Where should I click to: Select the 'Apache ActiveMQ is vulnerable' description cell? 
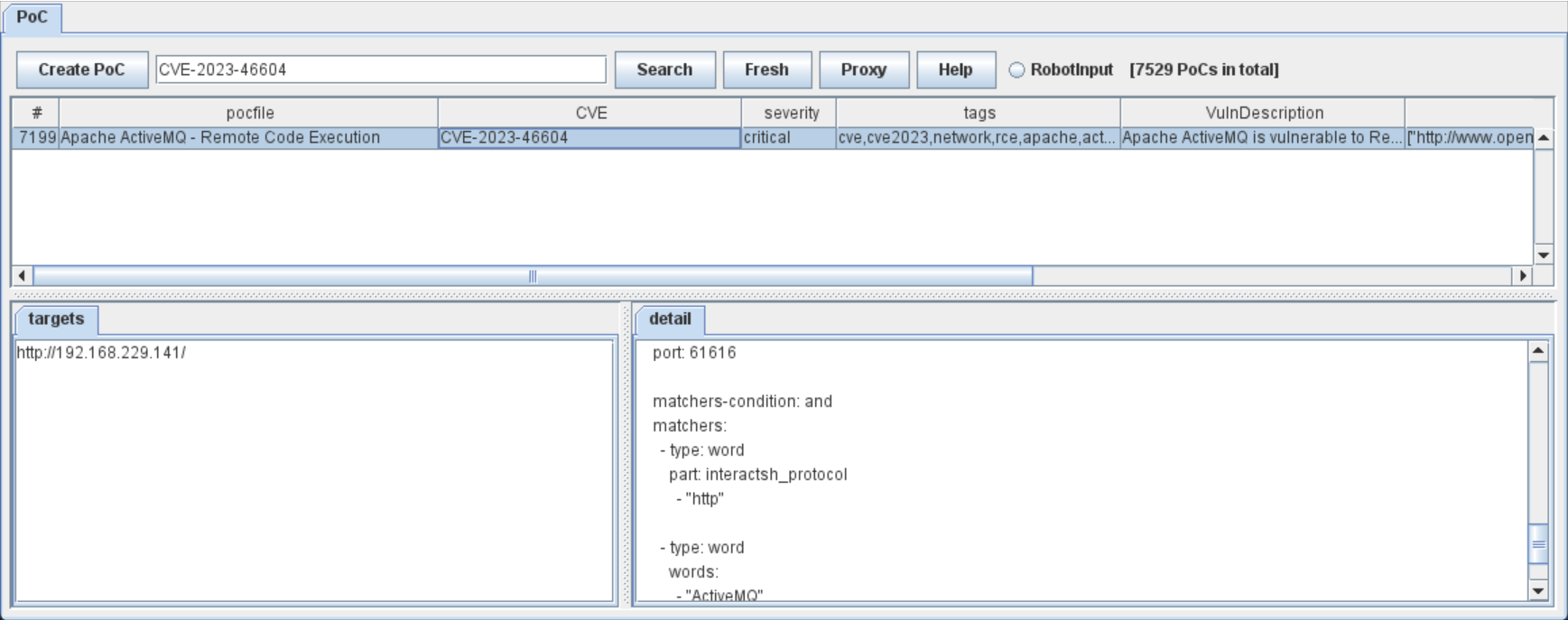click(1263, 138)
